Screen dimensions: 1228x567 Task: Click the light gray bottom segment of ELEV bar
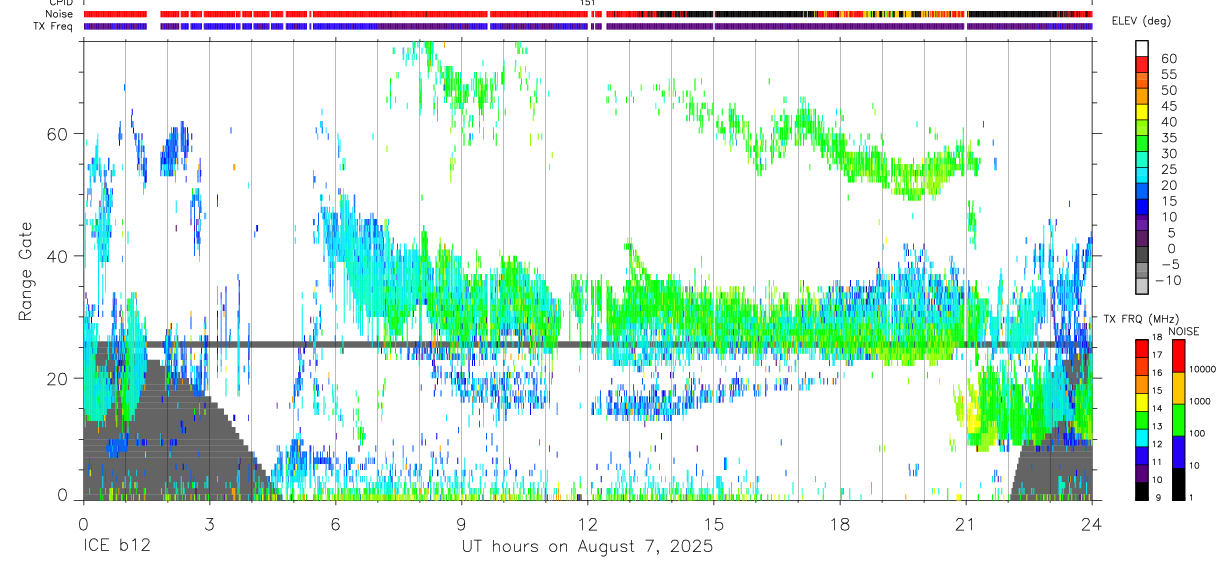(1142, 287)
